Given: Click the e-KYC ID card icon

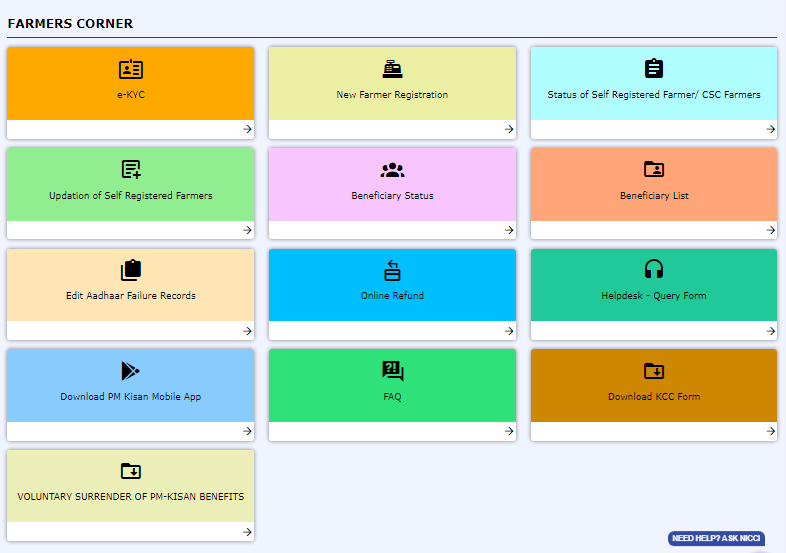Looking at the screenshot, I should click(131, 69).
